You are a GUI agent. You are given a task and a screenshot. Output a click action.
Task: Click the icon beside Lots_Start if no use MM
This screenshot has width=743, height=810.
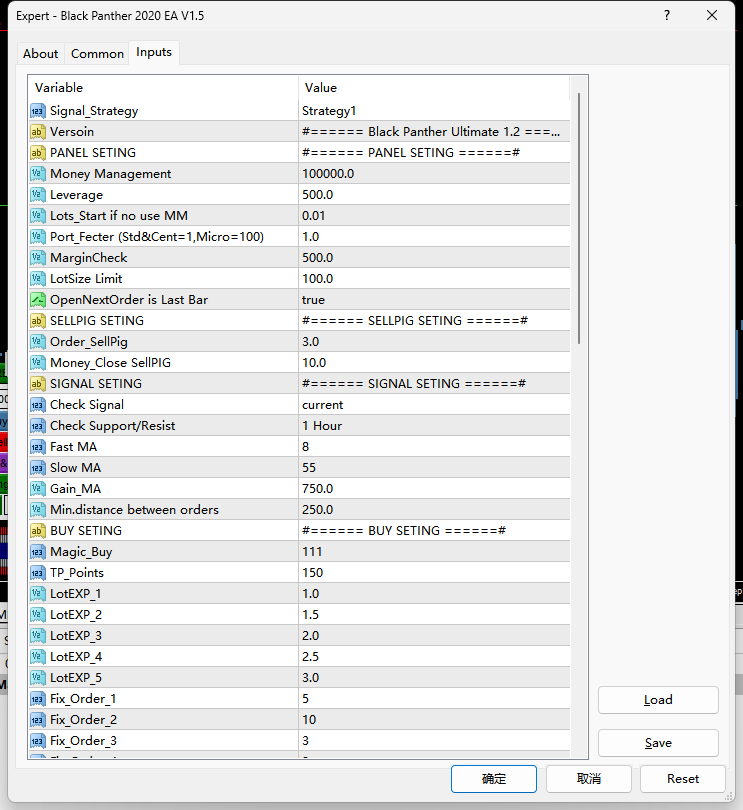click(x=37, y=216)
